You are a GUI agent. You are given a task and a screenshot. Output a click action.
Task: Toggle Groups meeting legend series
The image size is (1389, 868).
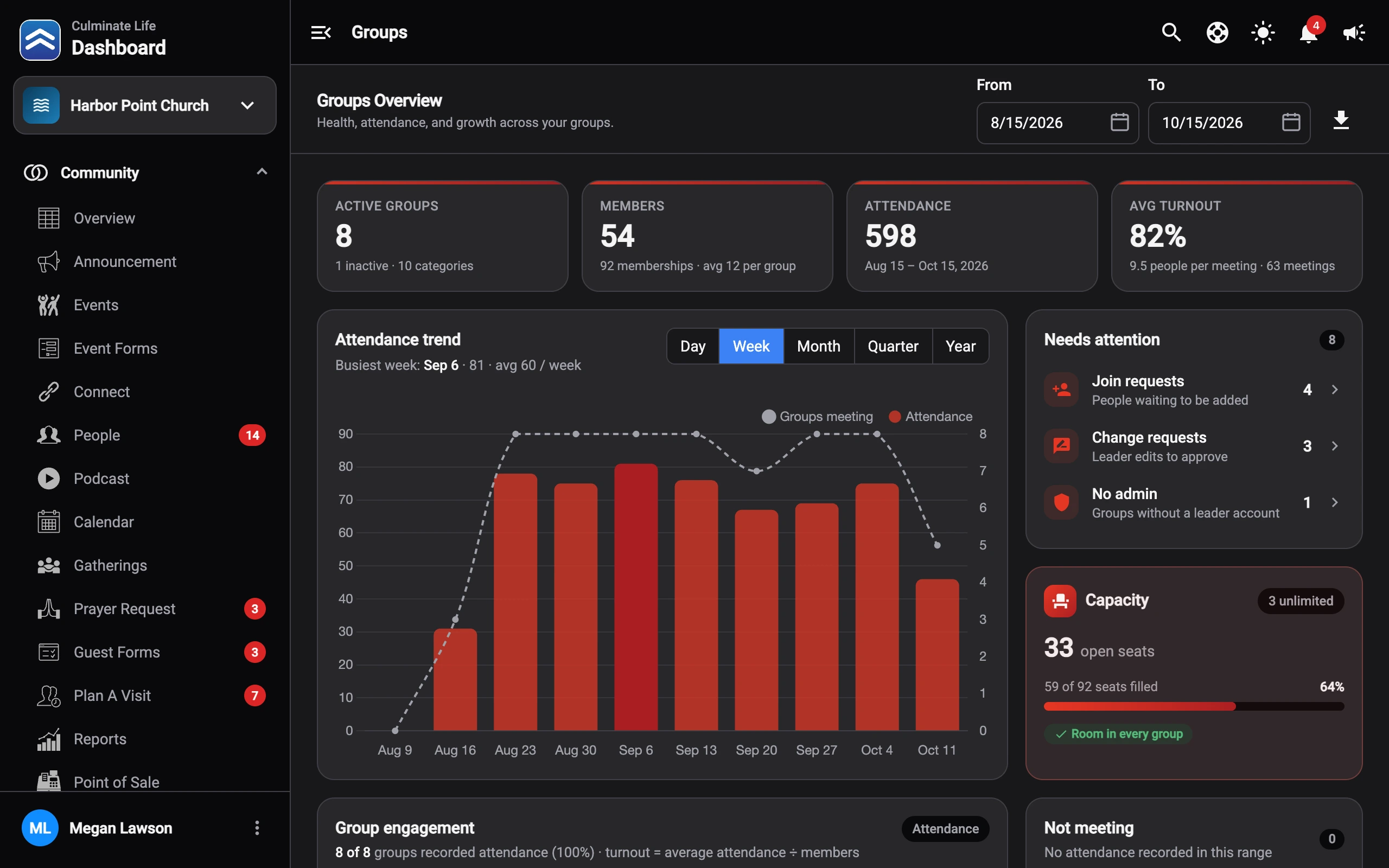click(x=817, y=416)
